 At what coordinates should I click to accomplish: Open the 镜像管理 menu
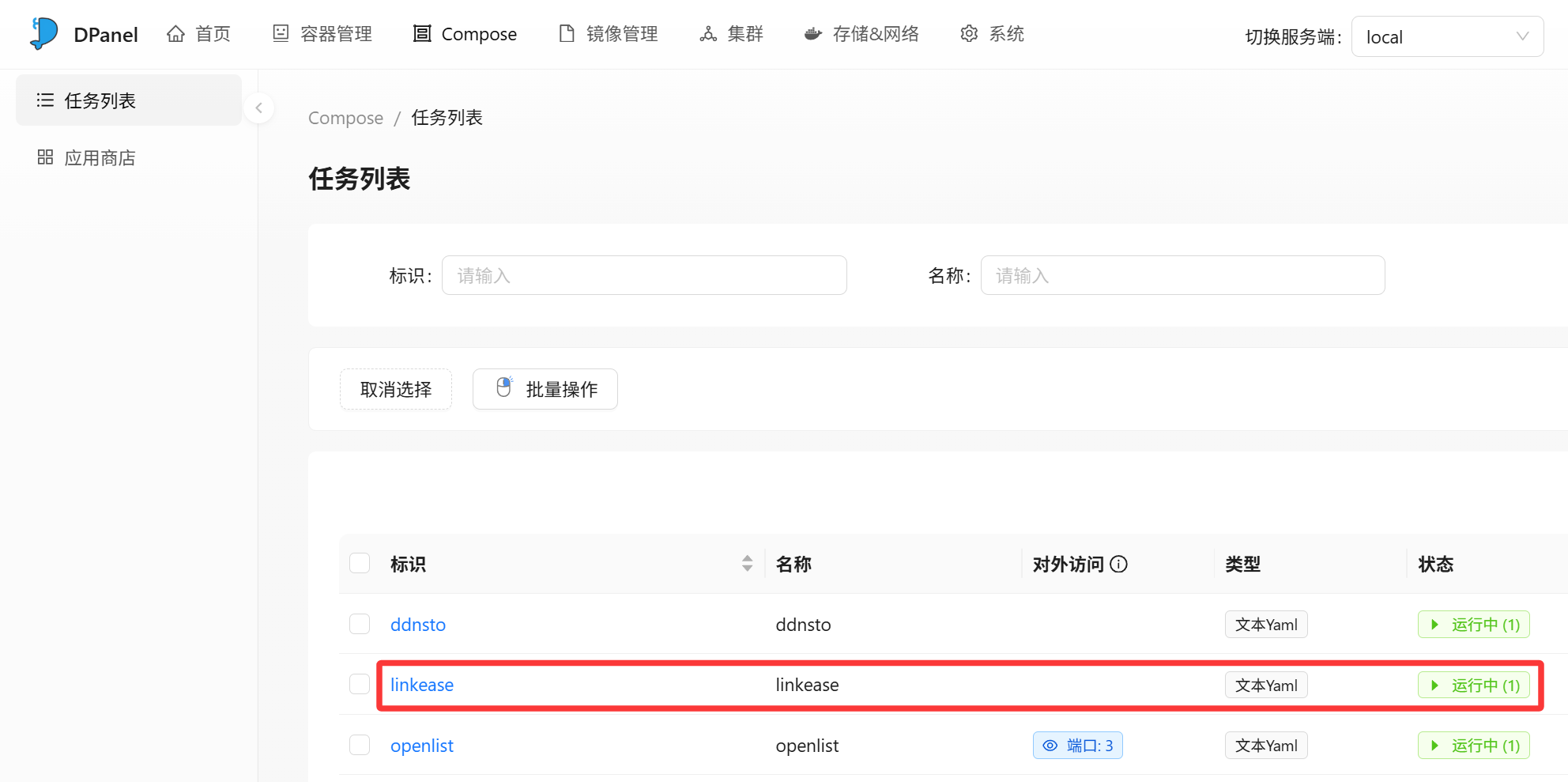[609, 34]
